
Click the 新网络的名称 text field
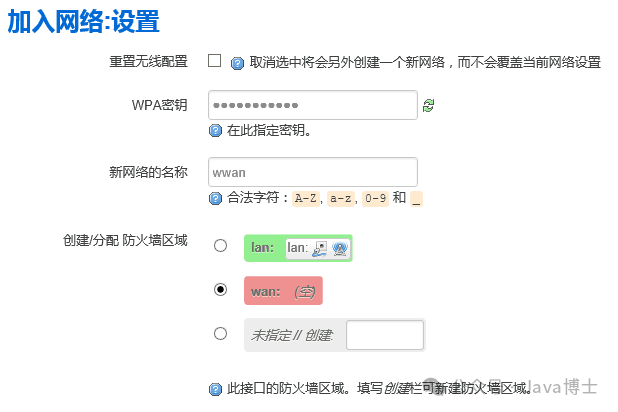click(312, 172)
